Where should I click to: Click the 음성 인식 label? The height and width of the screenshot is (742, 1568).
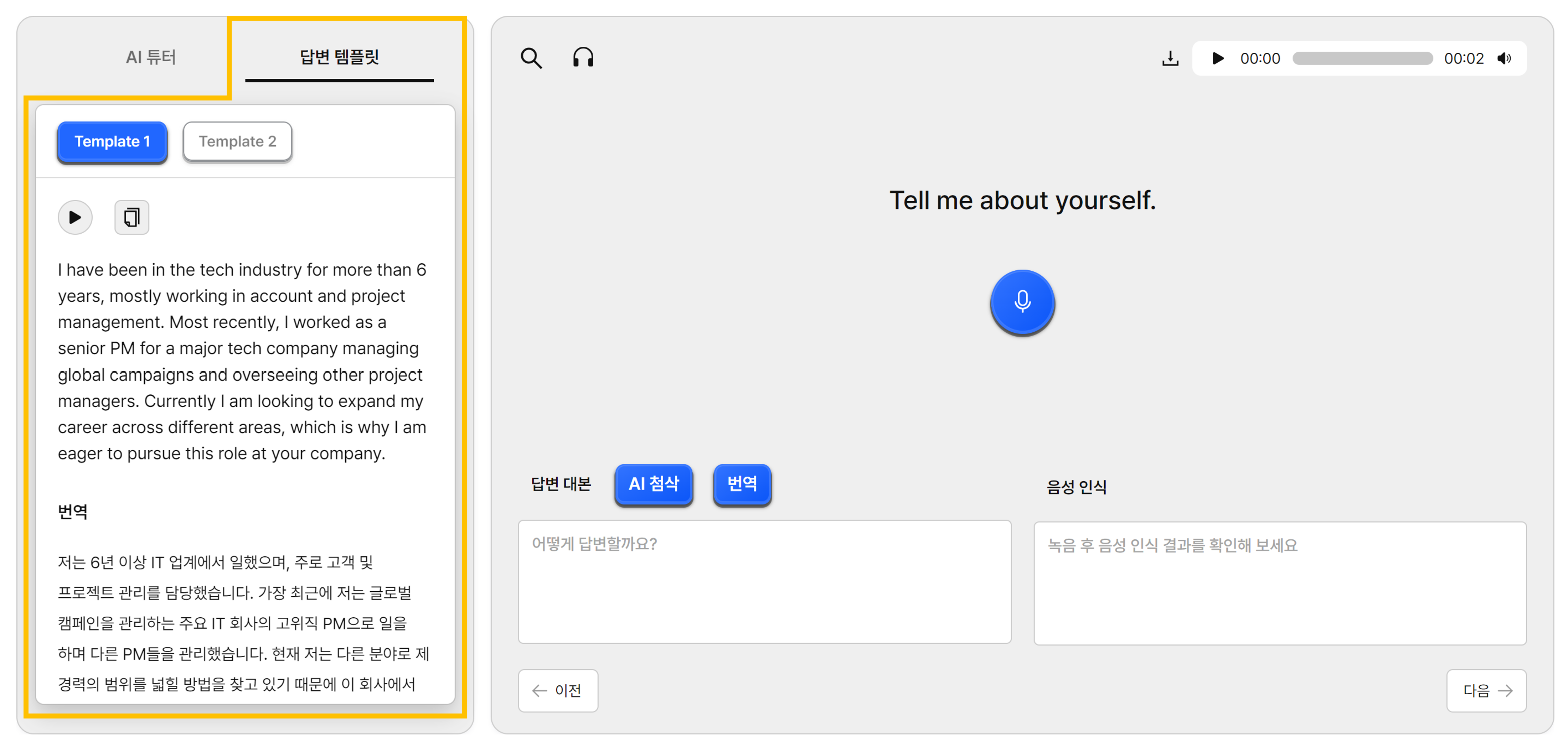[x=1076, y=487]
